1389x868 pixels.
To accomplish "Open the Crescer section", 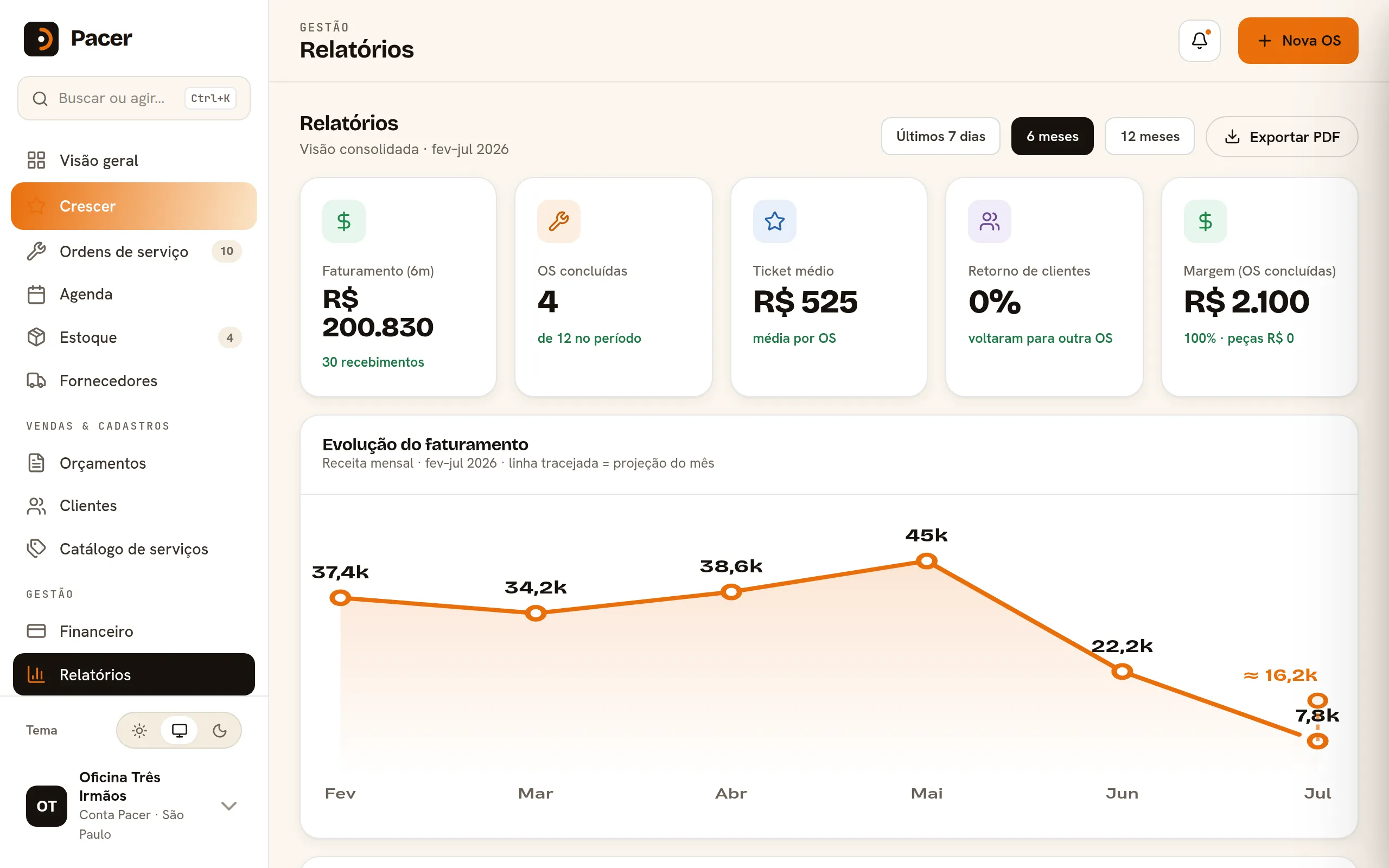I will 133,206.
